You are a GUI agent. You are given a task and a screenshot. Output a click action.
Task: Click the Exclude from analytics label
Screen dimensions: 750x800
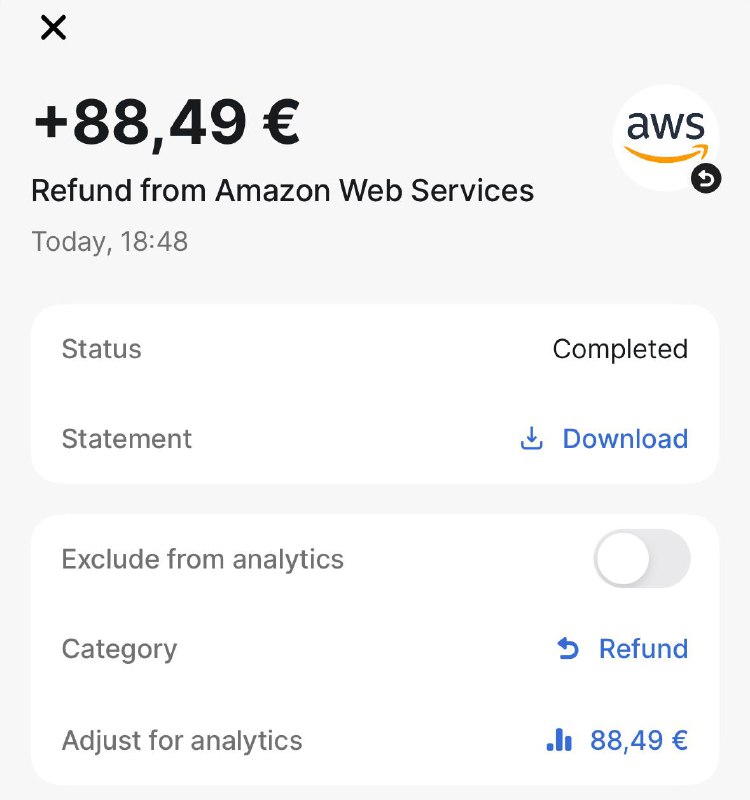(203, 559)
